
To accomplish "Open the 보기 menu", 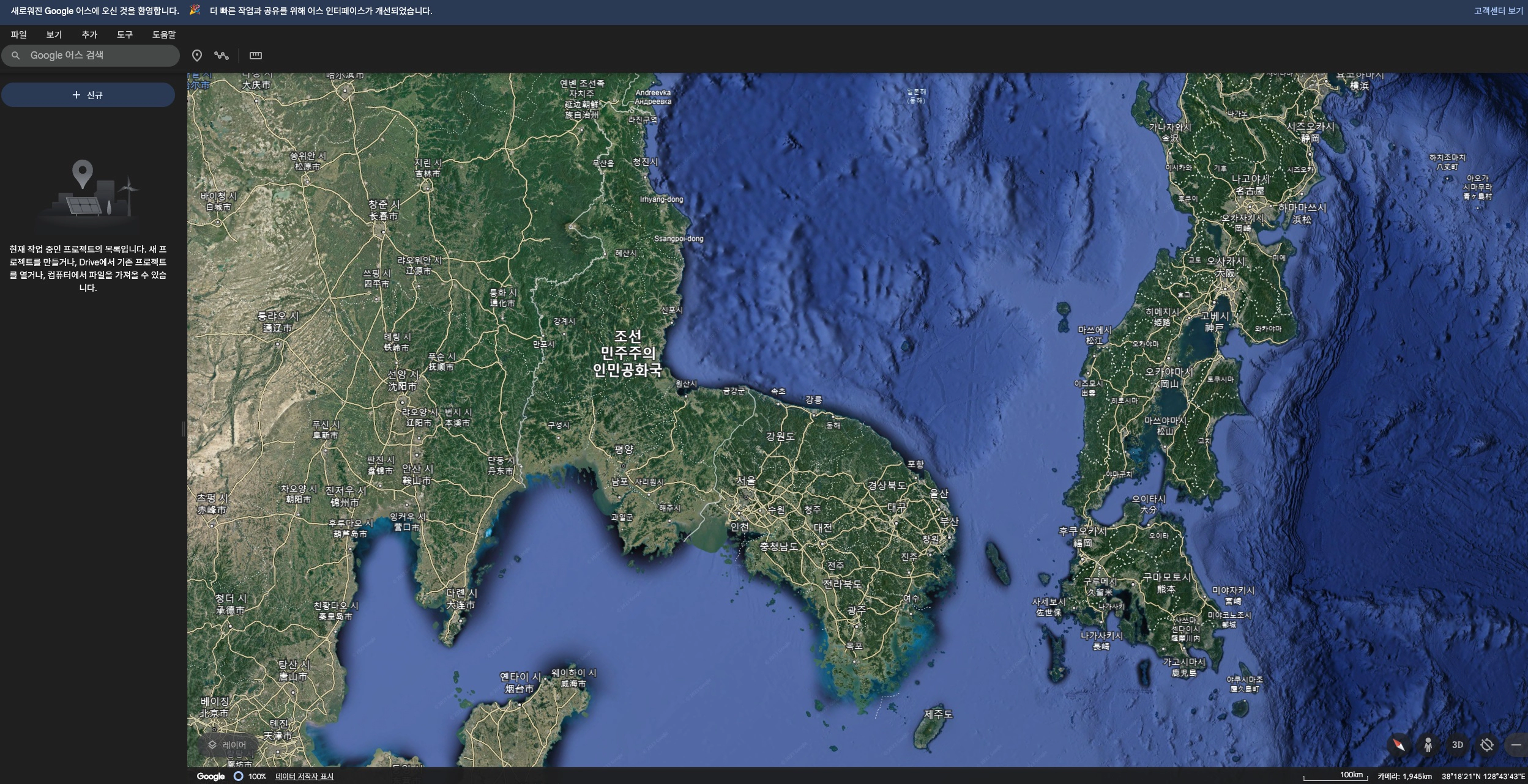I will (54, 35).
